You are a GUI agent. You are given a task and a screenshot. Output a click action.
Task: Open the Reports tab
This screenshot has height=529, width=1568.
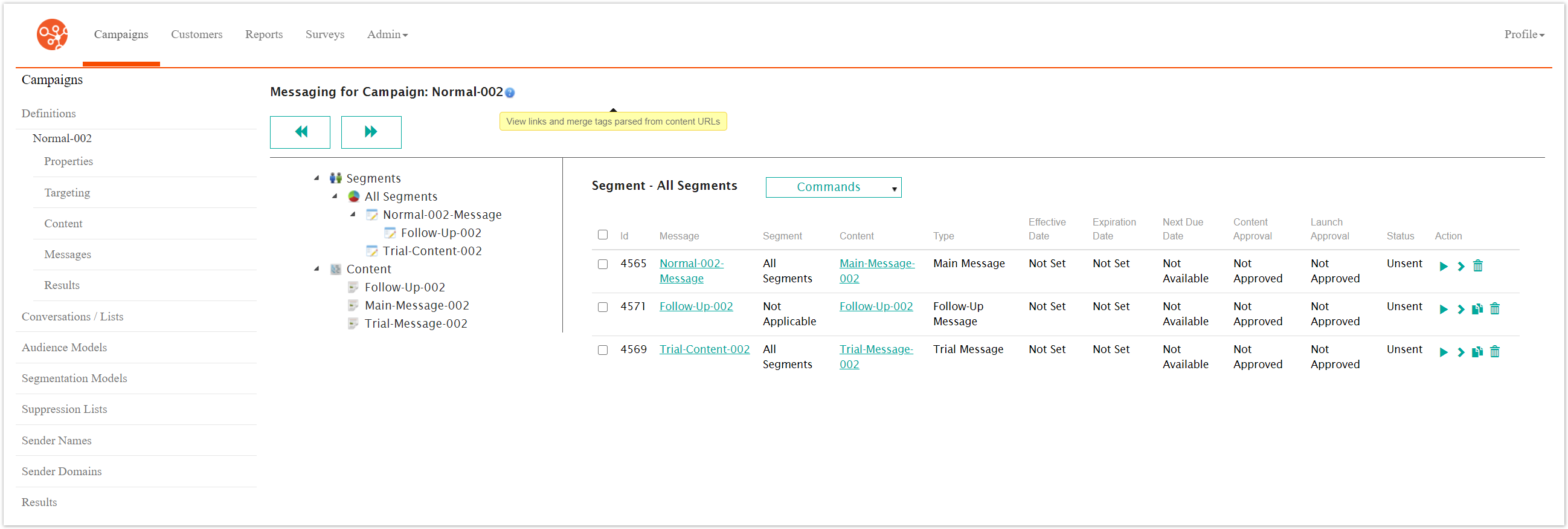click(264, 34)
